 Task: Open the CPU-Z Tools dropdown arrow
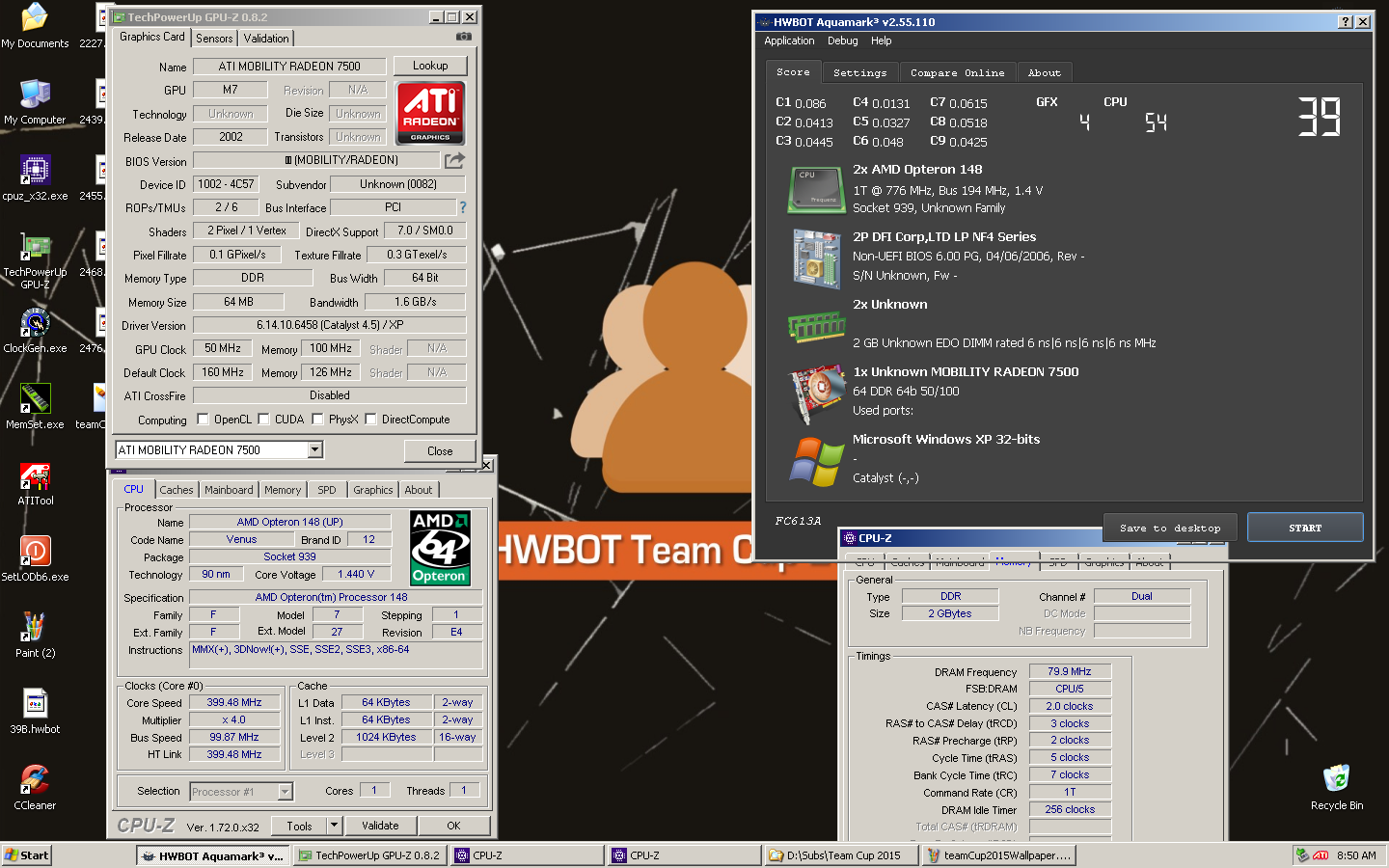coord(334,826)
